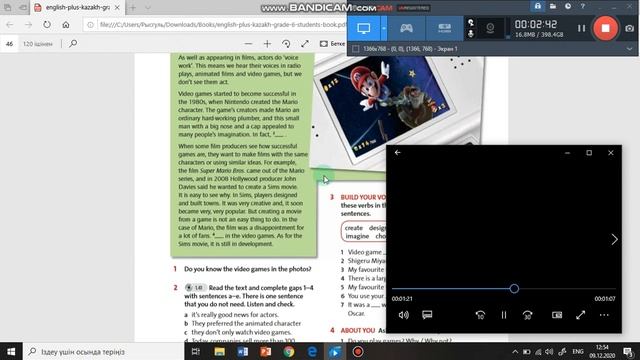Open Bandicam lock icon

pyautogui.click(x=538, y=6)
